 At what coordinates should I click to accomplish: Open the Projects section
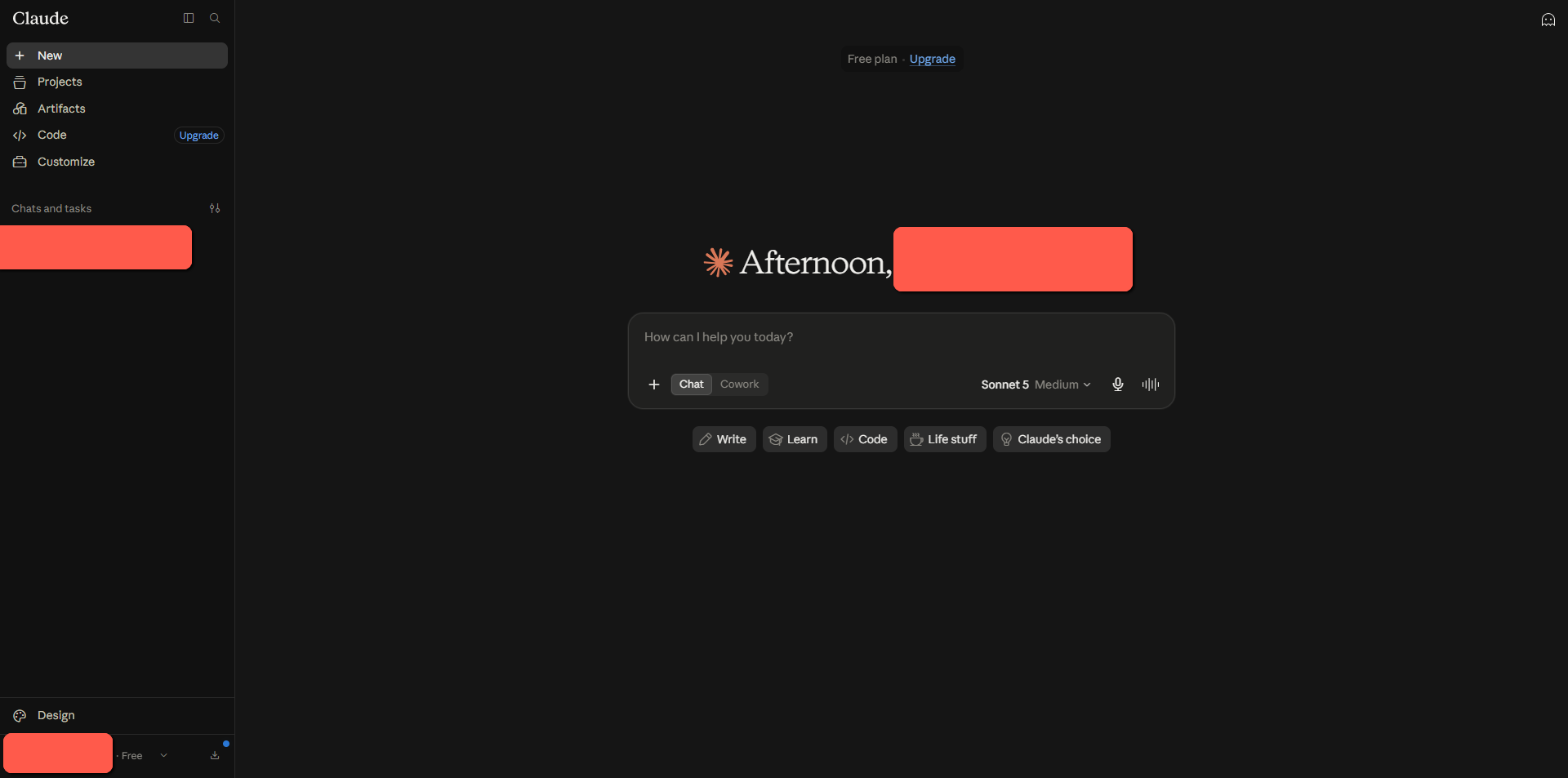[117, 82]
